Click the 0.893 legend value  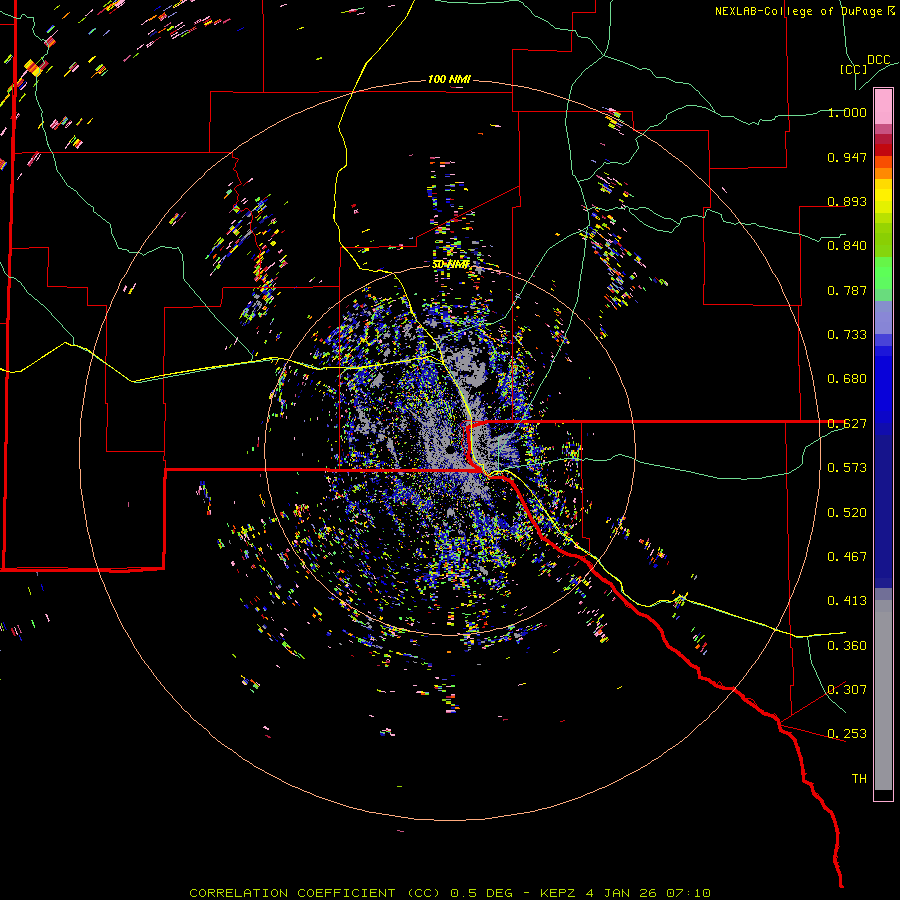(x=847, y=201)
